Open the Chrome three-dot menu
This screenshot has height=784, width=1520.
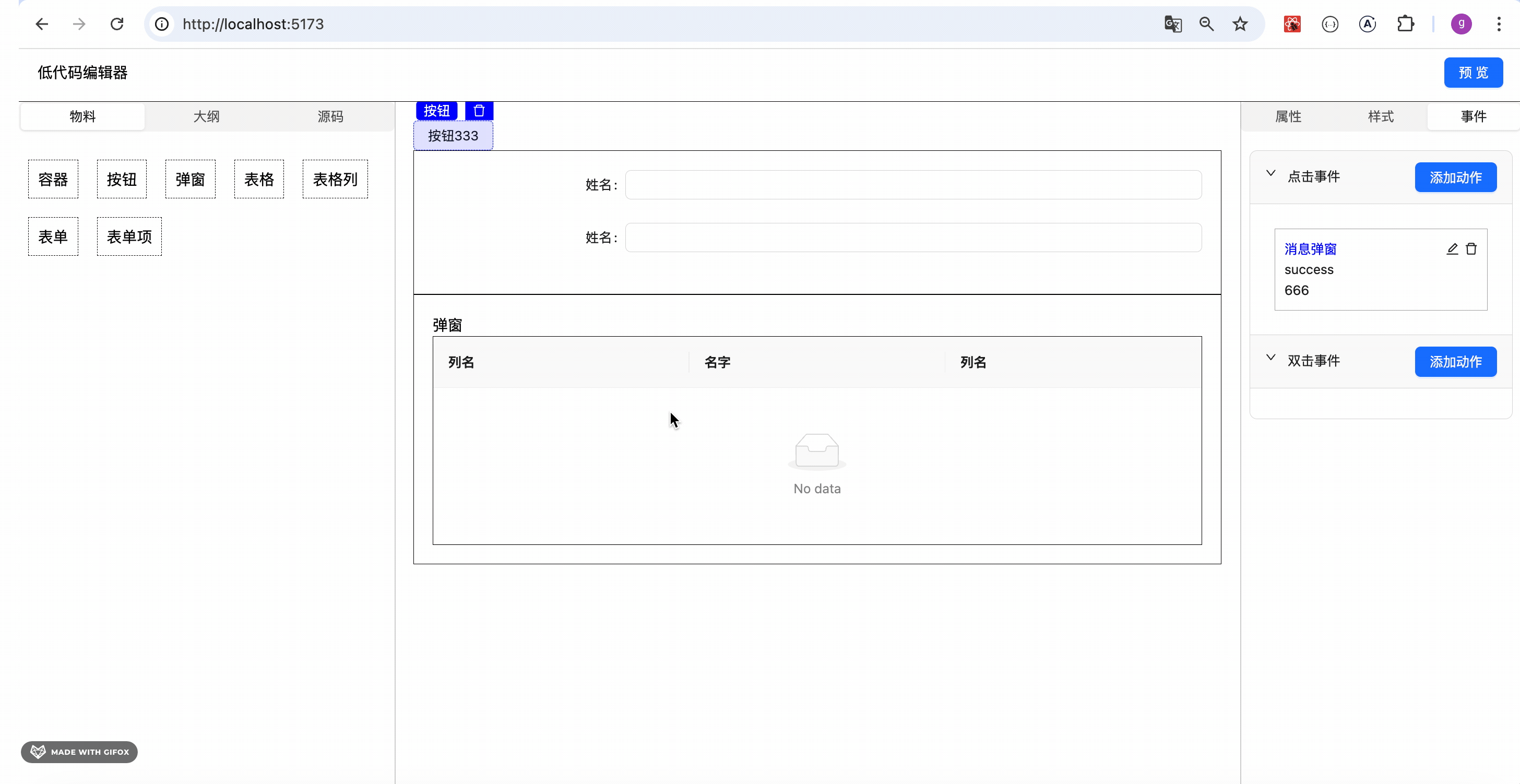(1498, 24)
